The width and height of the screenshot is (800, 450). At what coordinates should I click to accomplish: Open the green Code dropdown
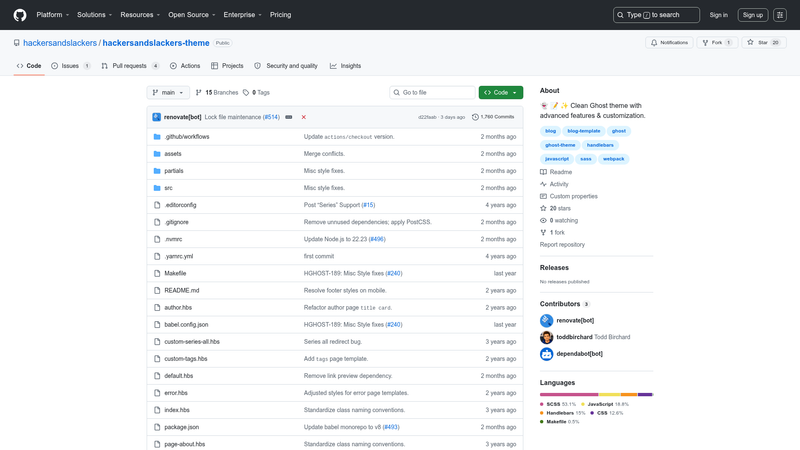click(501, 92)
